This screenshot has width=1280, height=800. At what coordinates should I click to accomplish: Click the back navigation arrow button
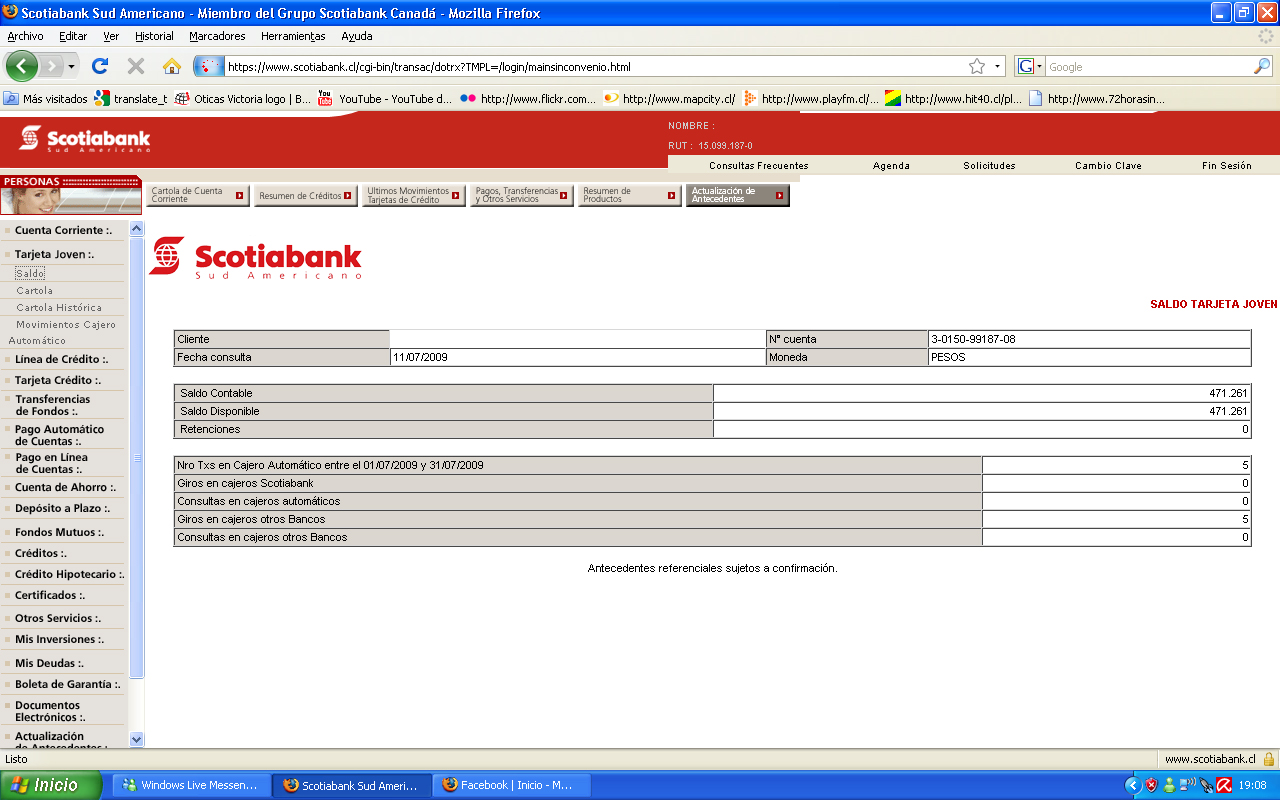pyautogui.click(x=22, y=67)
